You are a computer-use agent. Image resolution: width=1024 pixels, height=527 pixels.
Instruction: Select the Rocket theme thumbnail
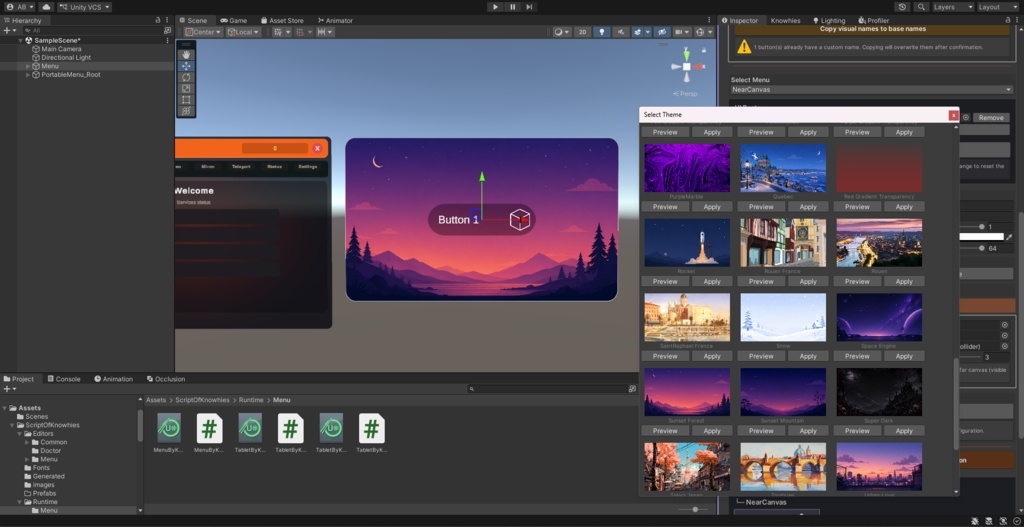pos(687,243)
